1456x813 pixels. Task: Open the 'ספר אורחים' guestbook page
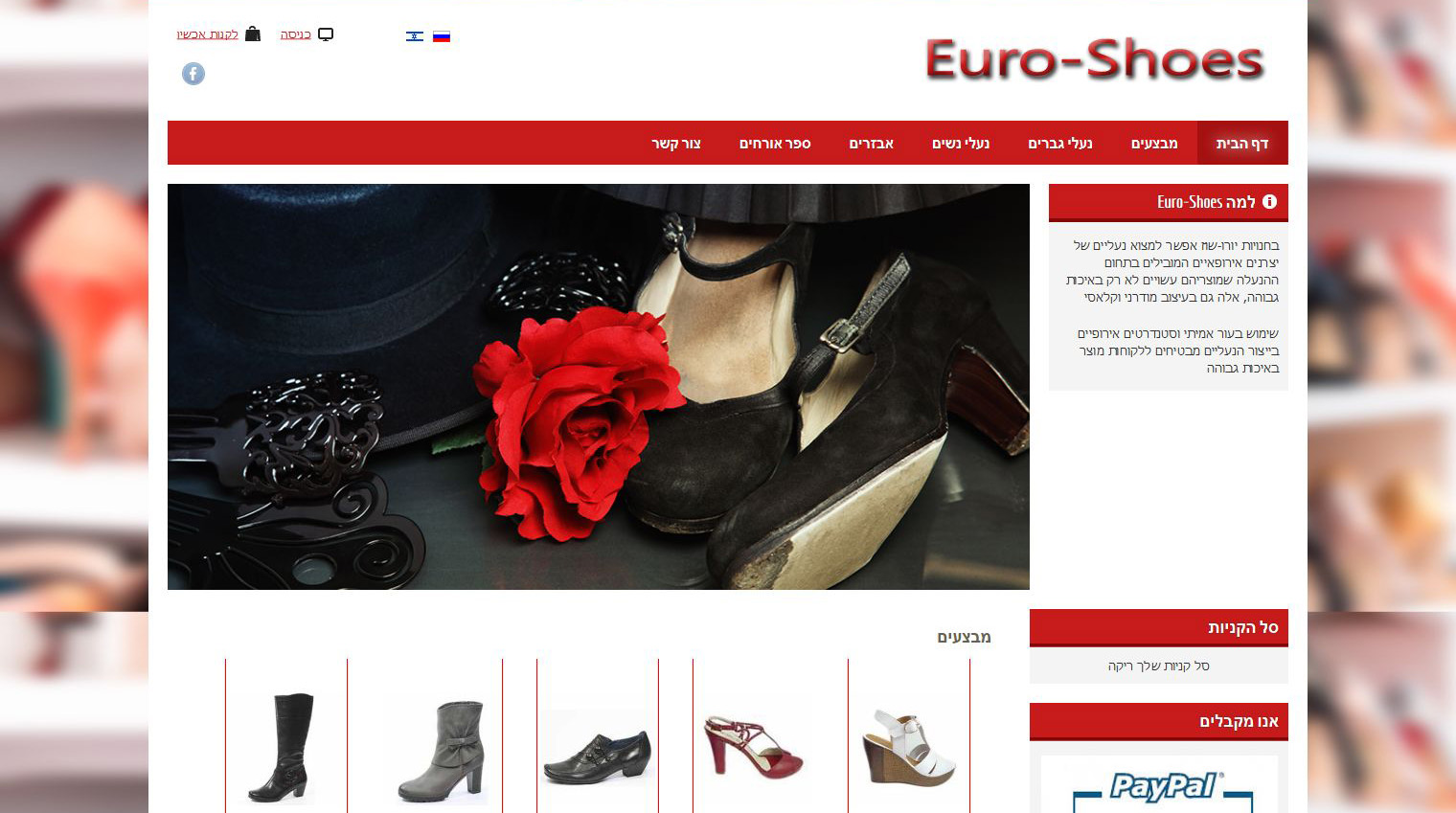click(775, 143)
